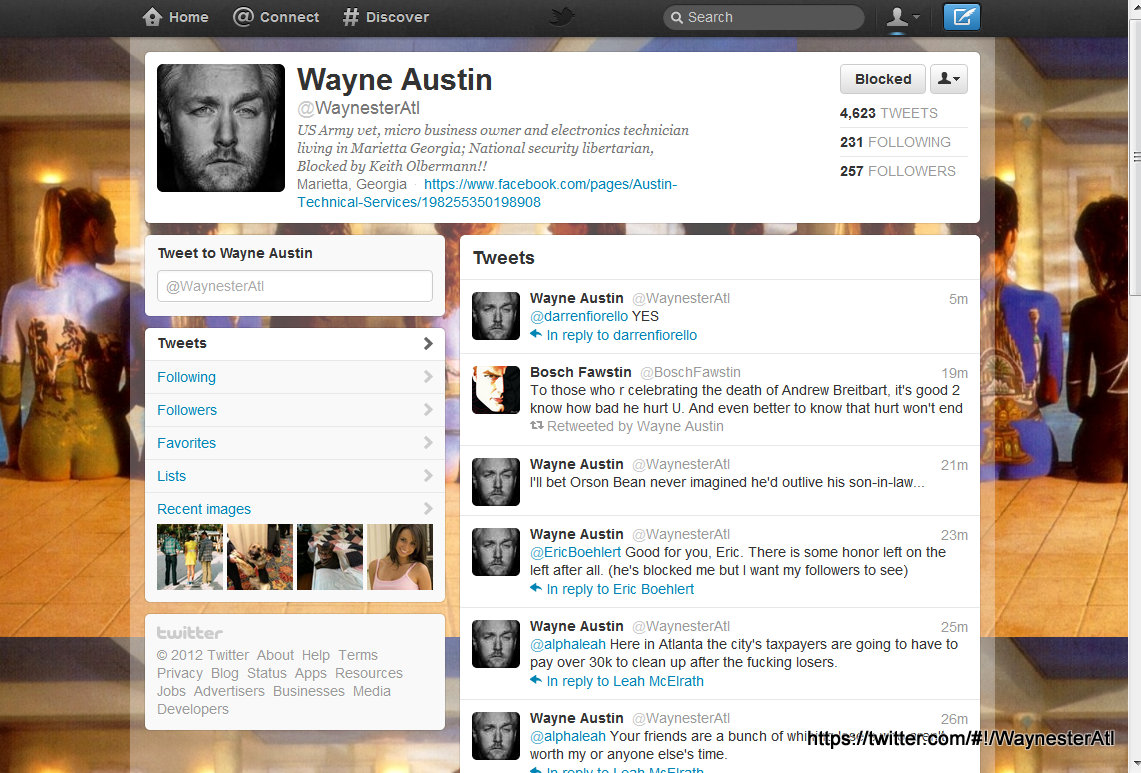This screenshot has height=773, width=1141.
Task: Open In reply to Eric Boehlert link
Action: pyautogui.click(x=620, y=590)
